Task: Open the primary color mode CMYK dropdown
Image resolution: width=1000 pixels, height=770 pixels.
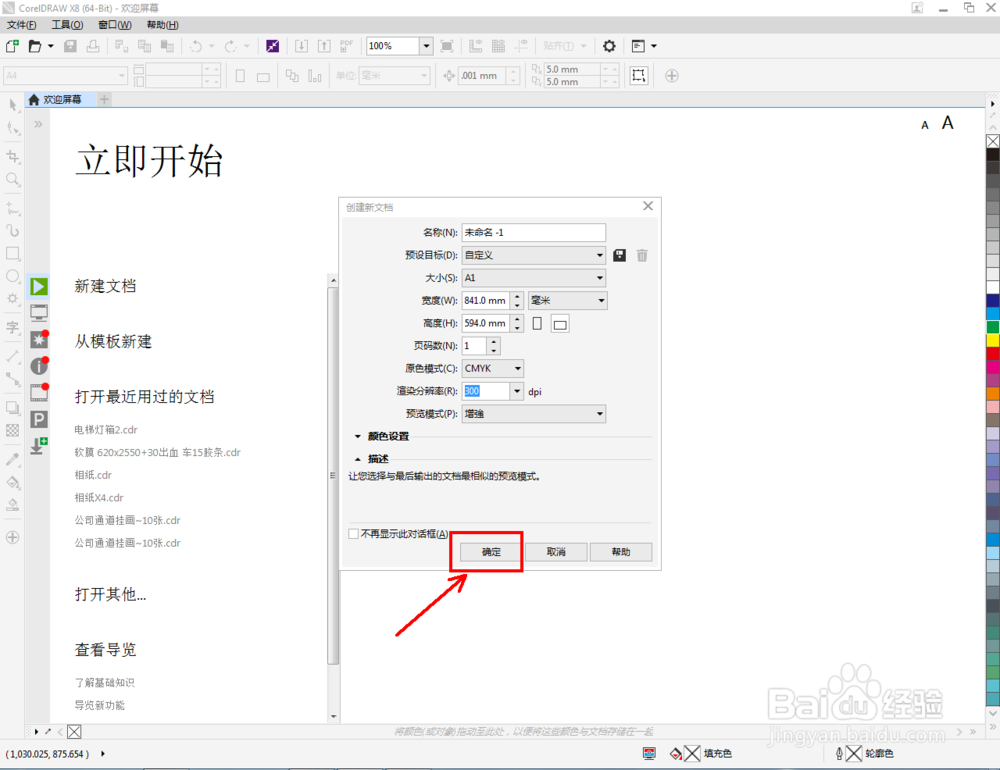Action: pos(492,368)
